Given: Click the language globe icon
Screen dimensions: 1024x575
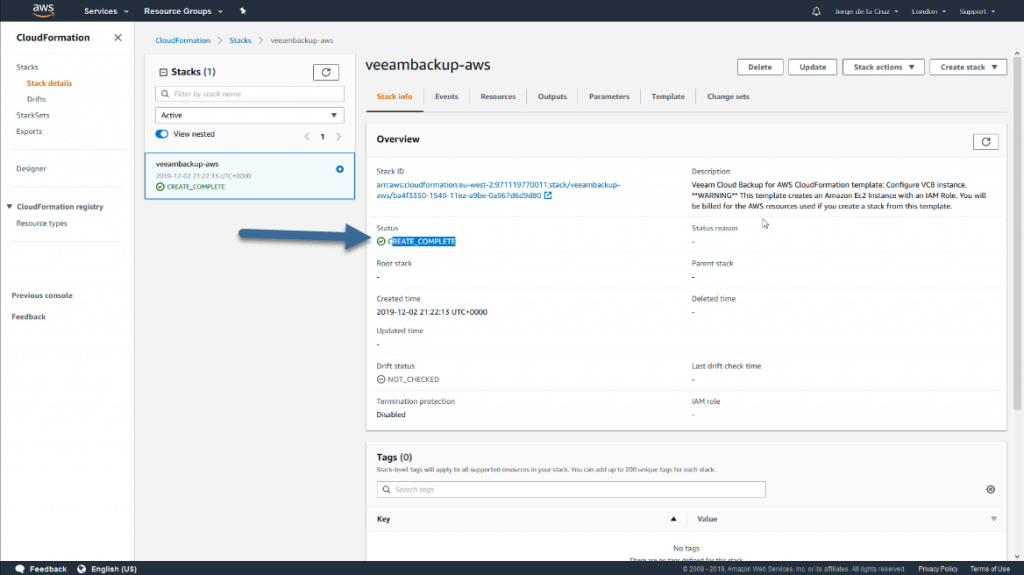Looking at the screenshot, I should 82,568.
